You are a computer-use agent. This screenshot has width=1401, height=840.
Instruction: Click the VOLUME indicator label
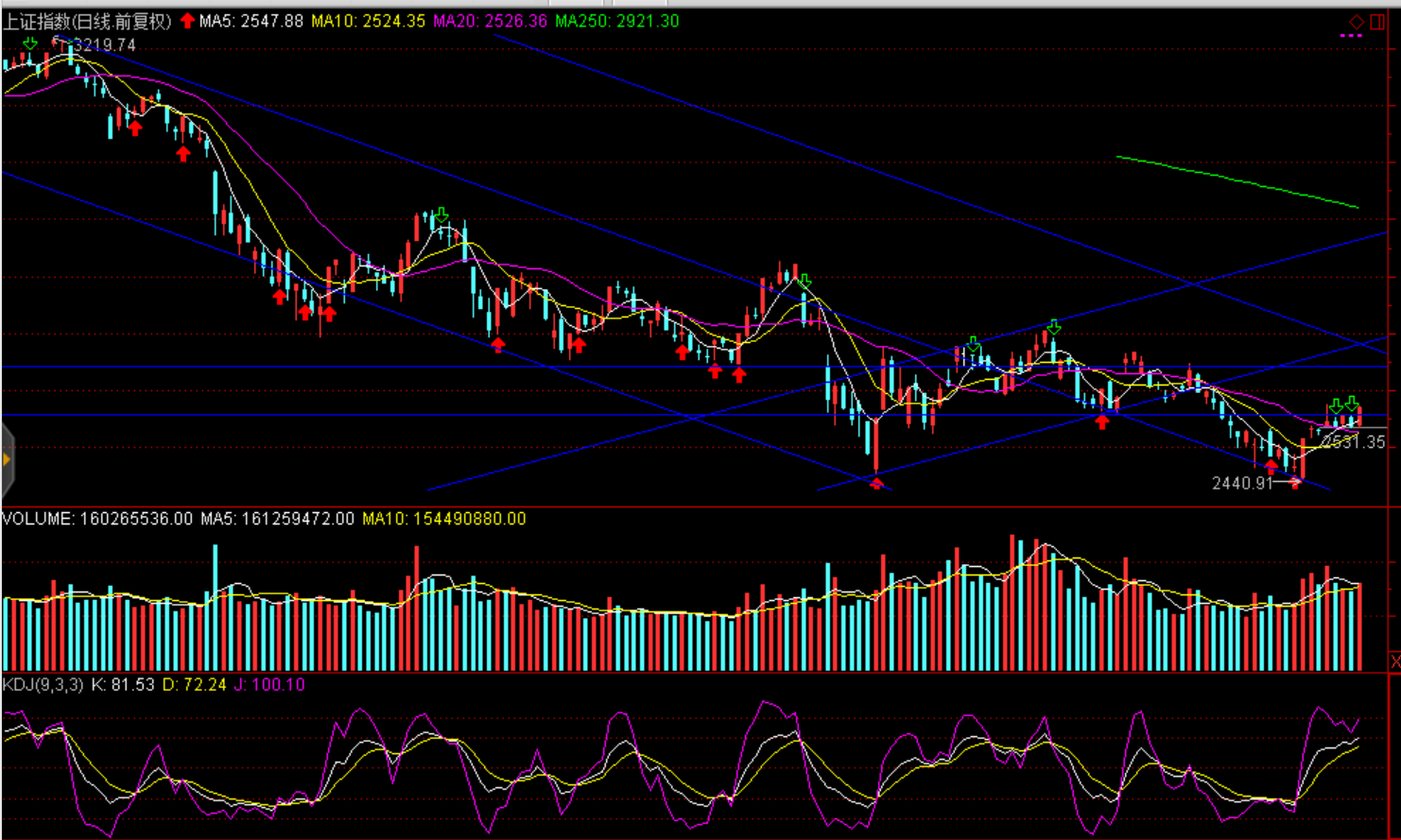[x=96, y=519]
